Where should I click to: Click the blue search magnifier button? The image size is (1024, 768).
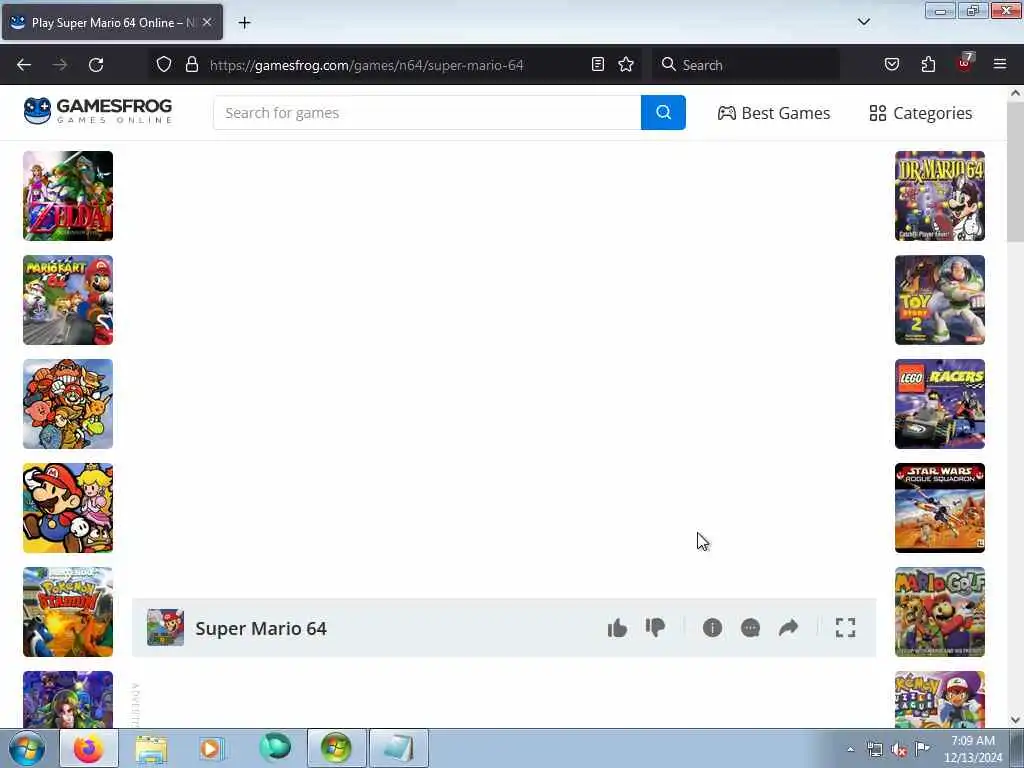tap(664, 112)
